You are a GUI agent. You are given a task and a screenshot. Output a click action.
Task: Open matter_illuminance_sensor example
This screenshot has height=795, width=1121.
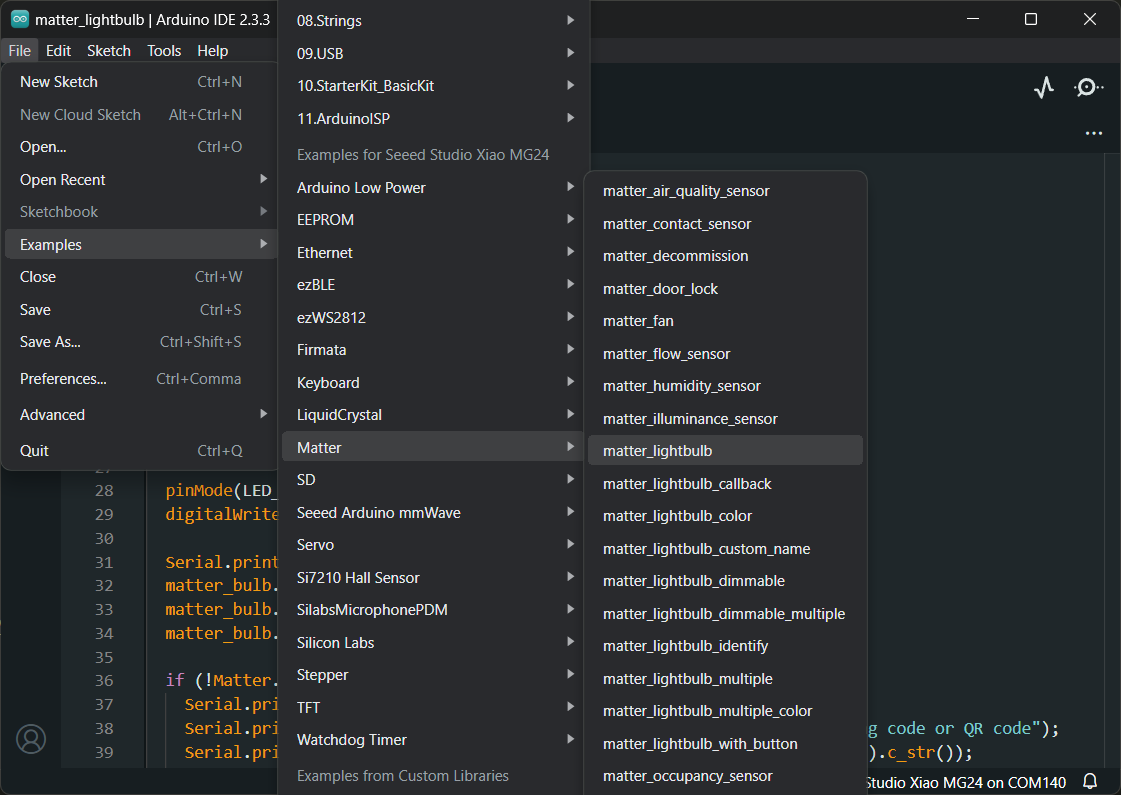tap(725, 419)
